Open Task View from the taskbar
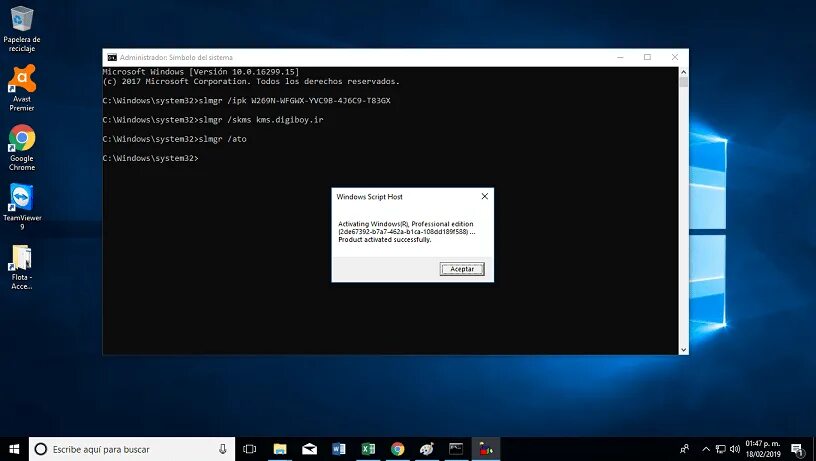 (250, 449)
